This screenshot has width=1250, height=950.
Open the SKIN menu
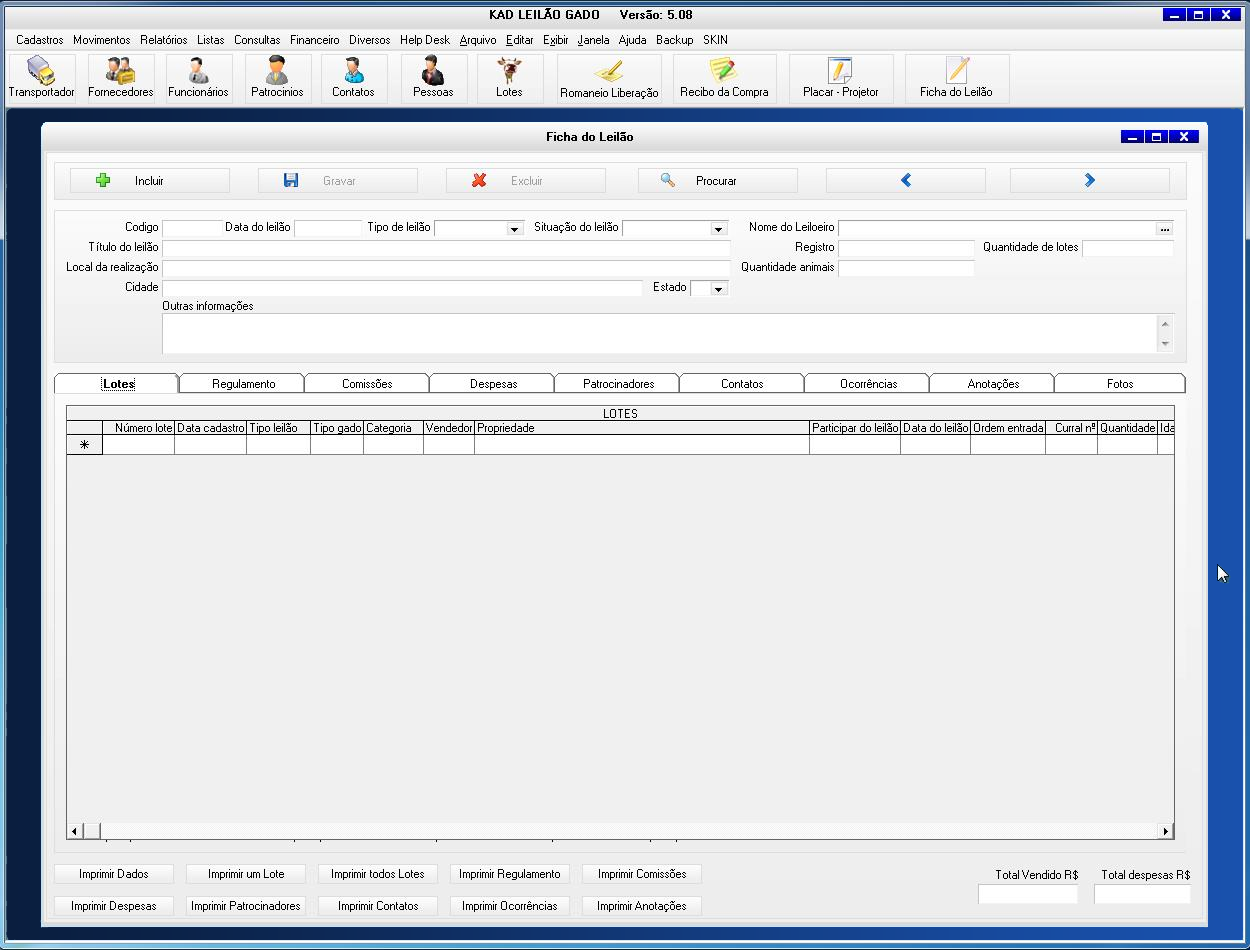(715, 40)
